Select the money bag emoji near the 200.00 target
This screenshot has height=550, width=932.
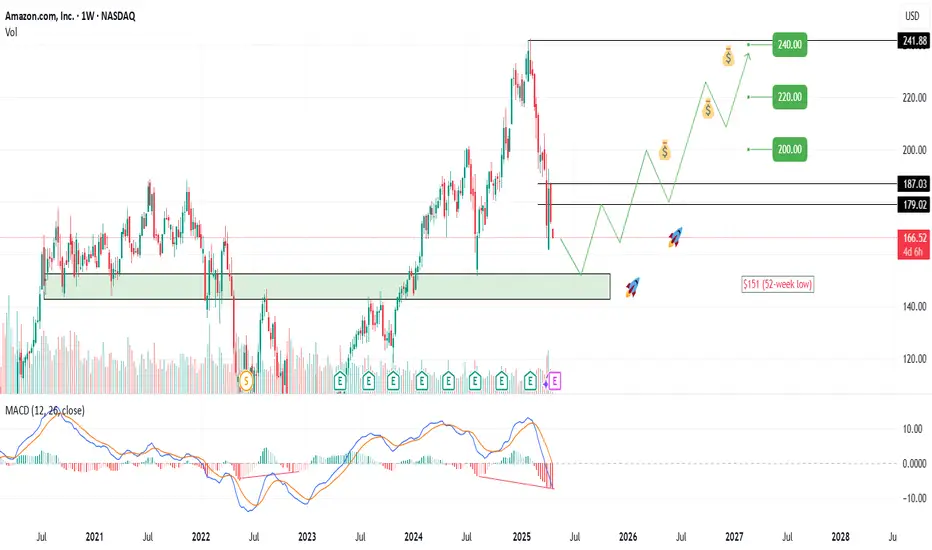[x=665, y=150]
